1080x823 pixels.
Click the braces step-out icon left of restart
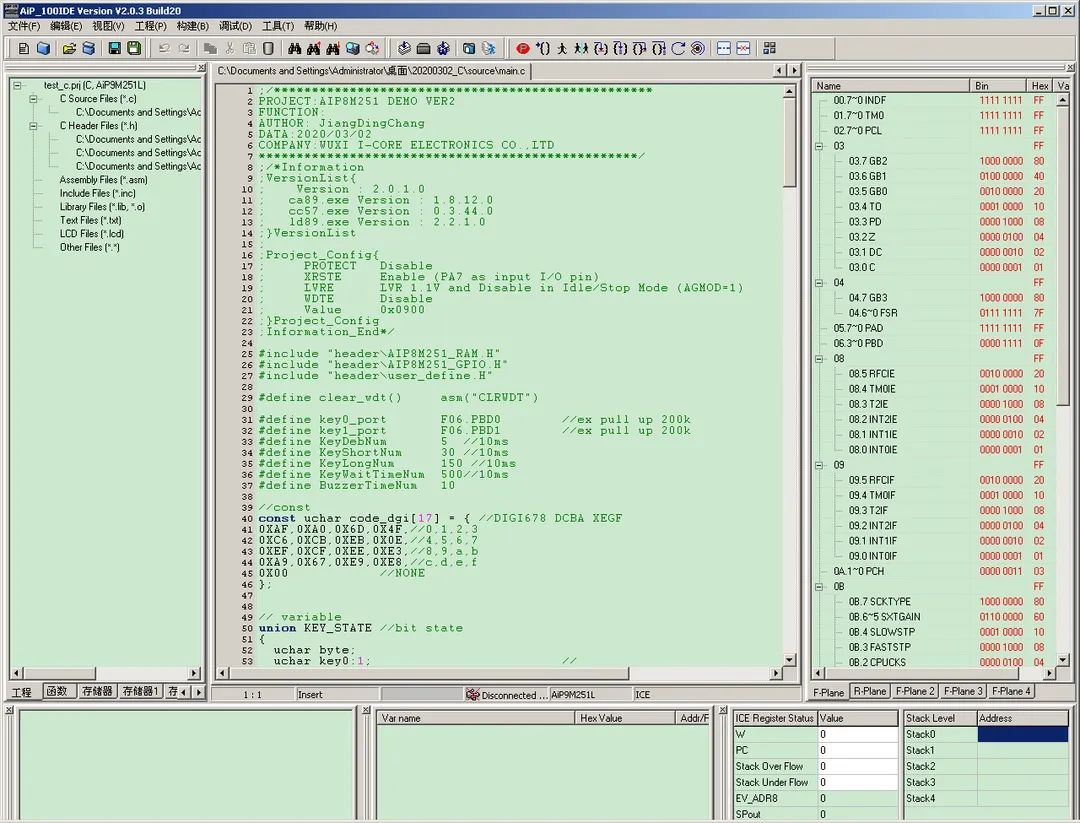point(659,48)
